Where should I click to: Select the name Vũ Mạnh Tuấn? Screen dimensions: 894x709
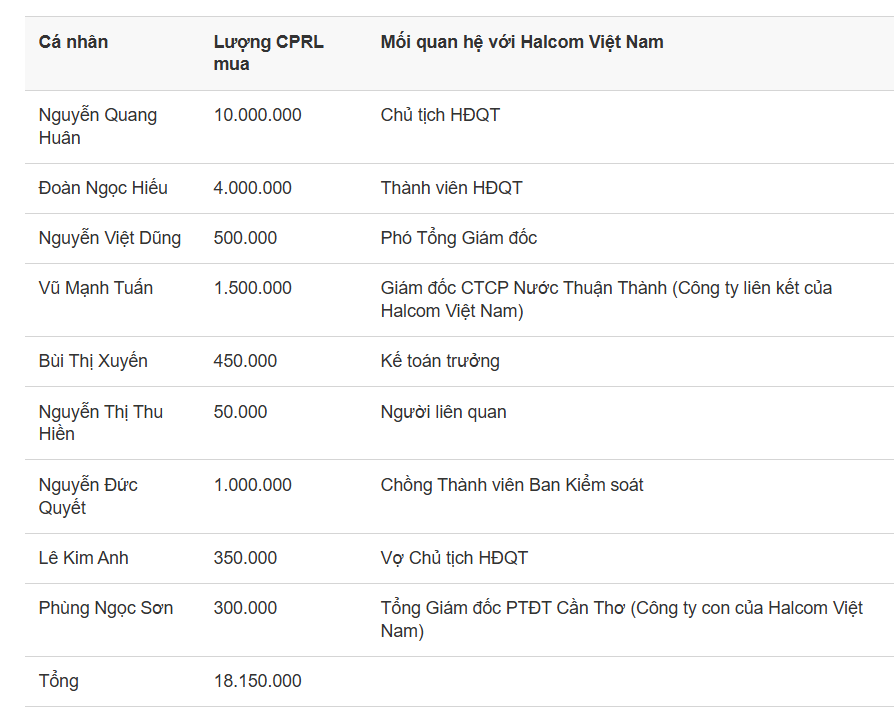(x=96, y=288)
